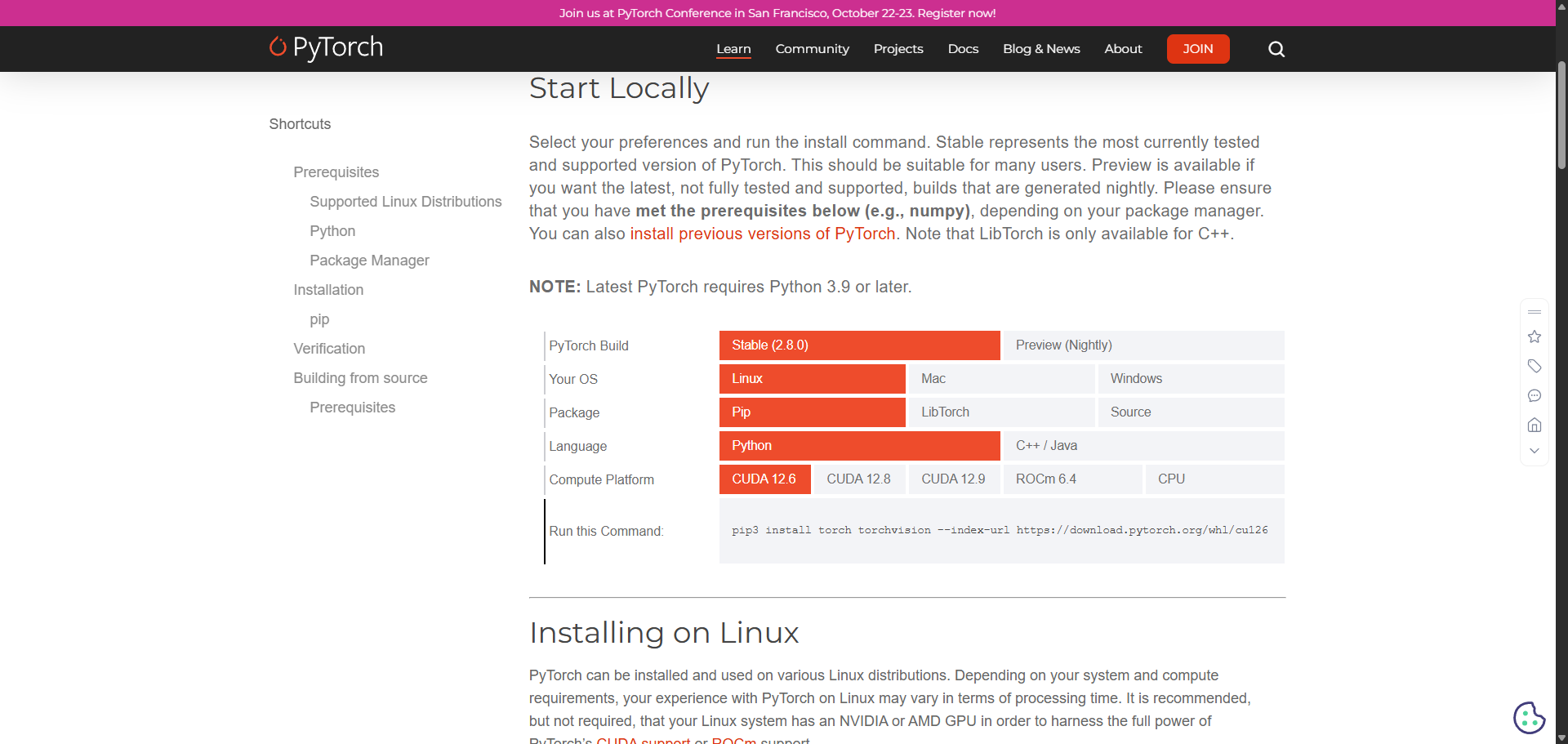Expand the chevron-down icon in right sidebar
This screenshot has height=744, width=1568.
coord(1535,451)
